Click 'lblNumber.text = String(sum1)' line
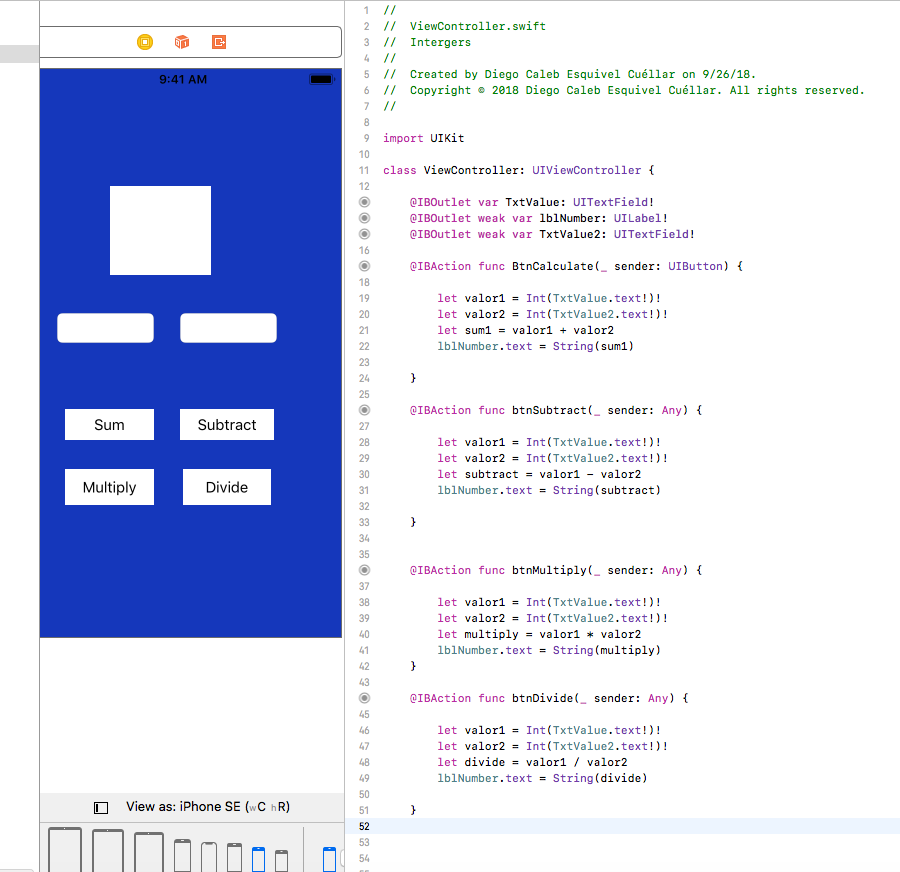900x872 pixels. [x=536, y=346]
